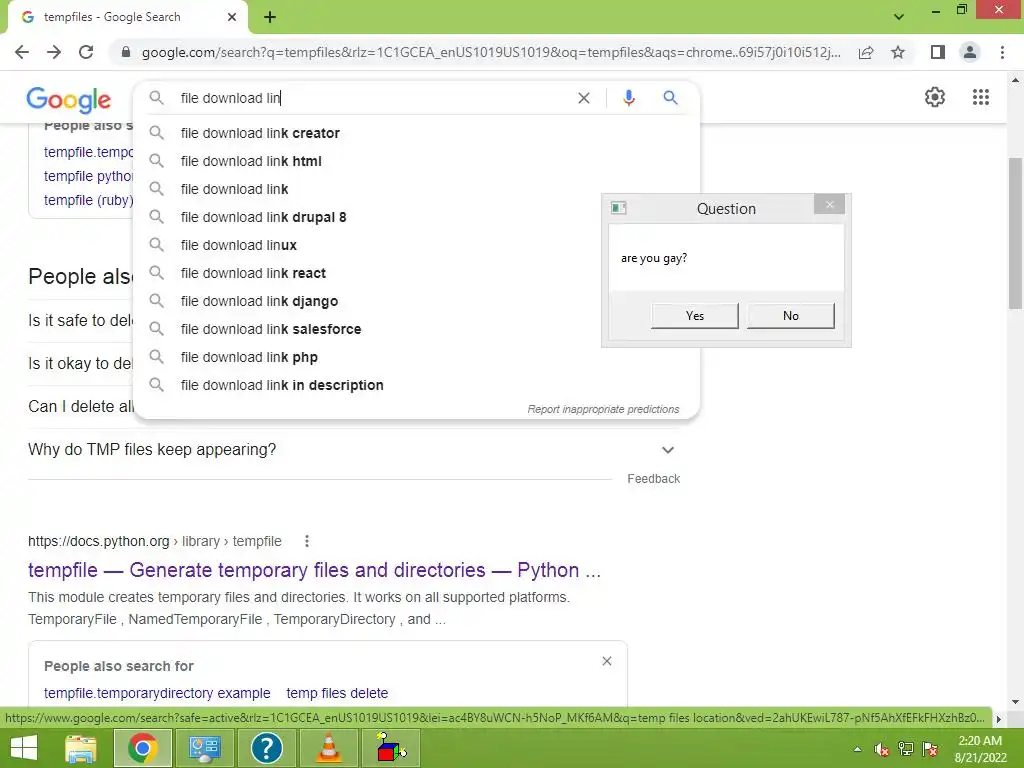Open the Chrome side panel icon
Image resolution: width=1024 pixels, height=768 pixels.
pyautogui.click(x=938, y=52)
